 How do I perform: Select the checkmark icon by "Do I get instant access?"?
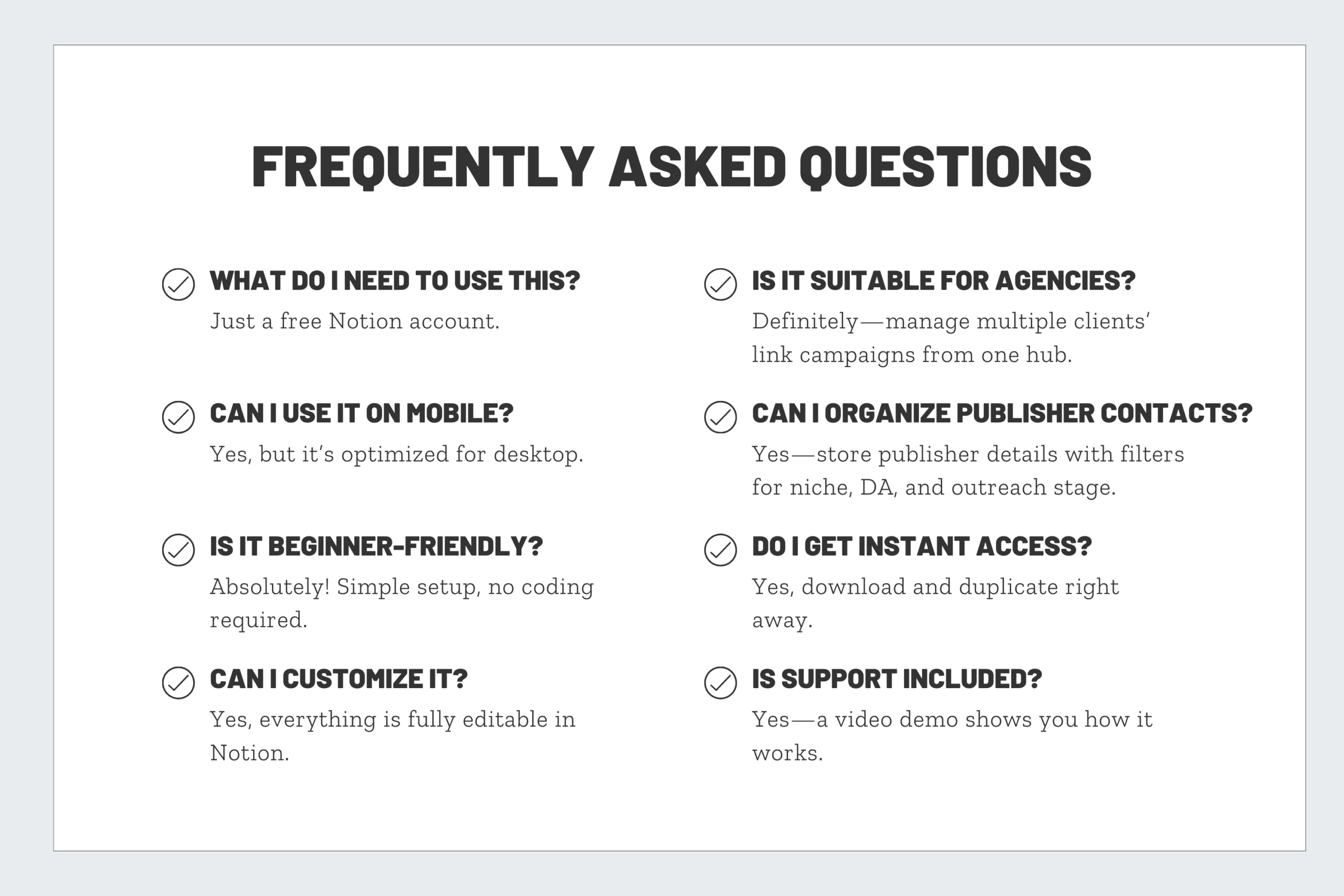coord(720,550)
